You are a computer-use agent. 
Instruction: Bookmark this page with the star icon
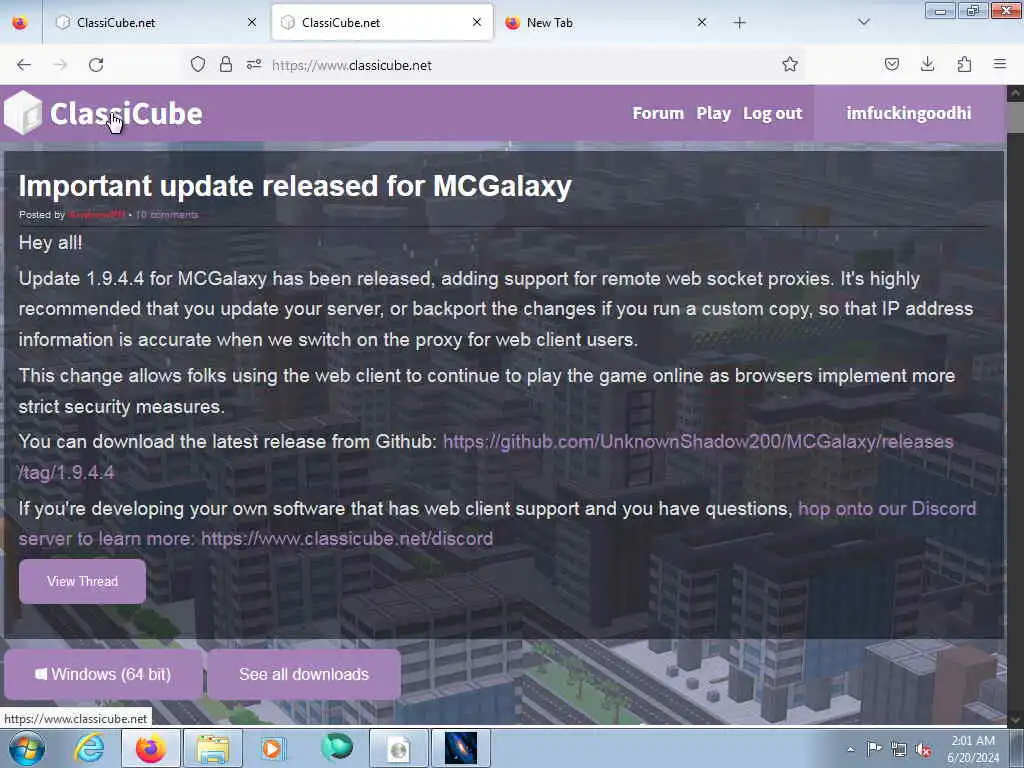(x=790, y=64)
